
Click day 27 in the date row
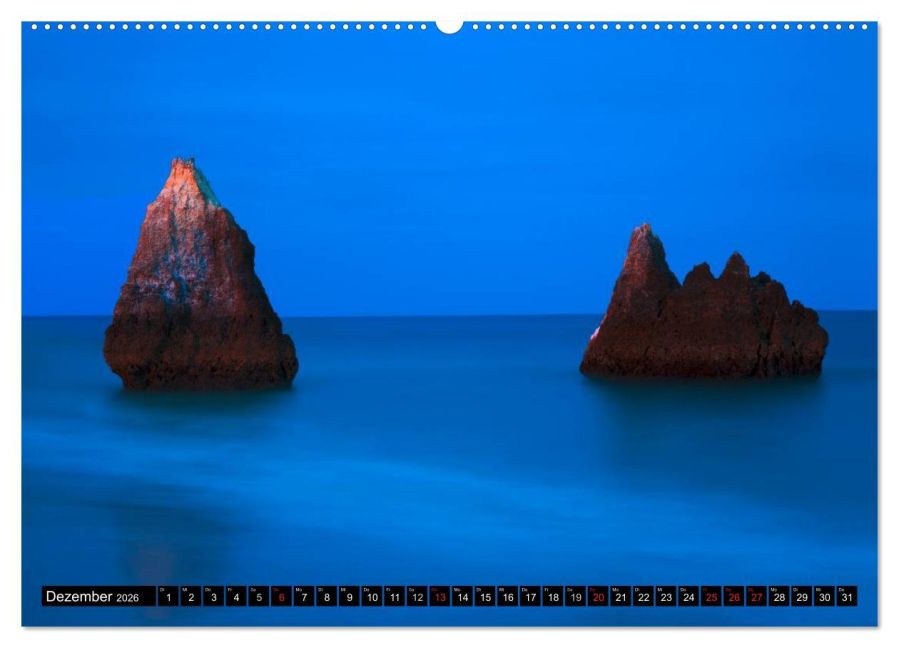coord(757,596)
